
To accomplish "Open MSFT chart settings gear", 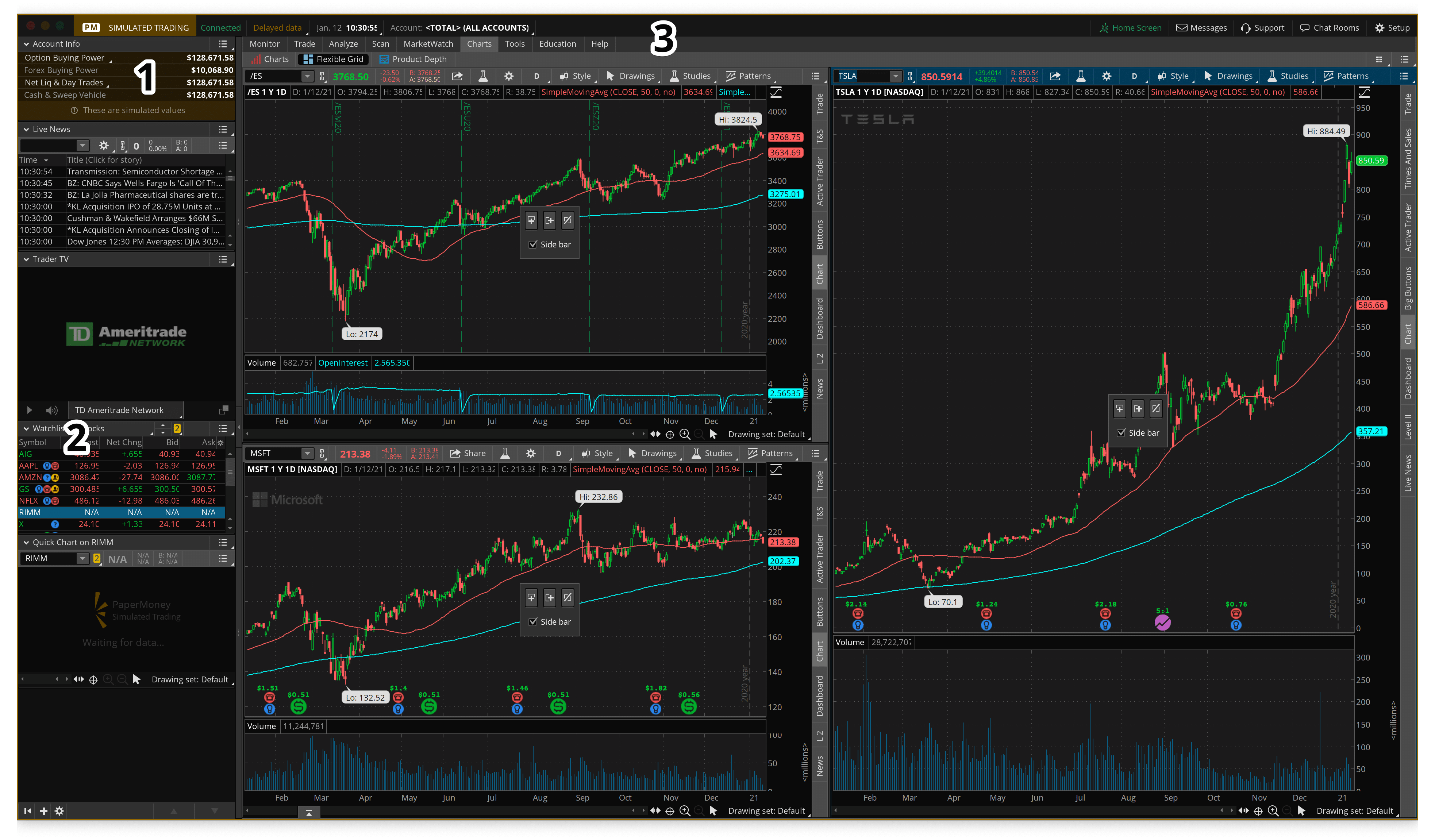I will pyautogui.click(x=530, y=453).
